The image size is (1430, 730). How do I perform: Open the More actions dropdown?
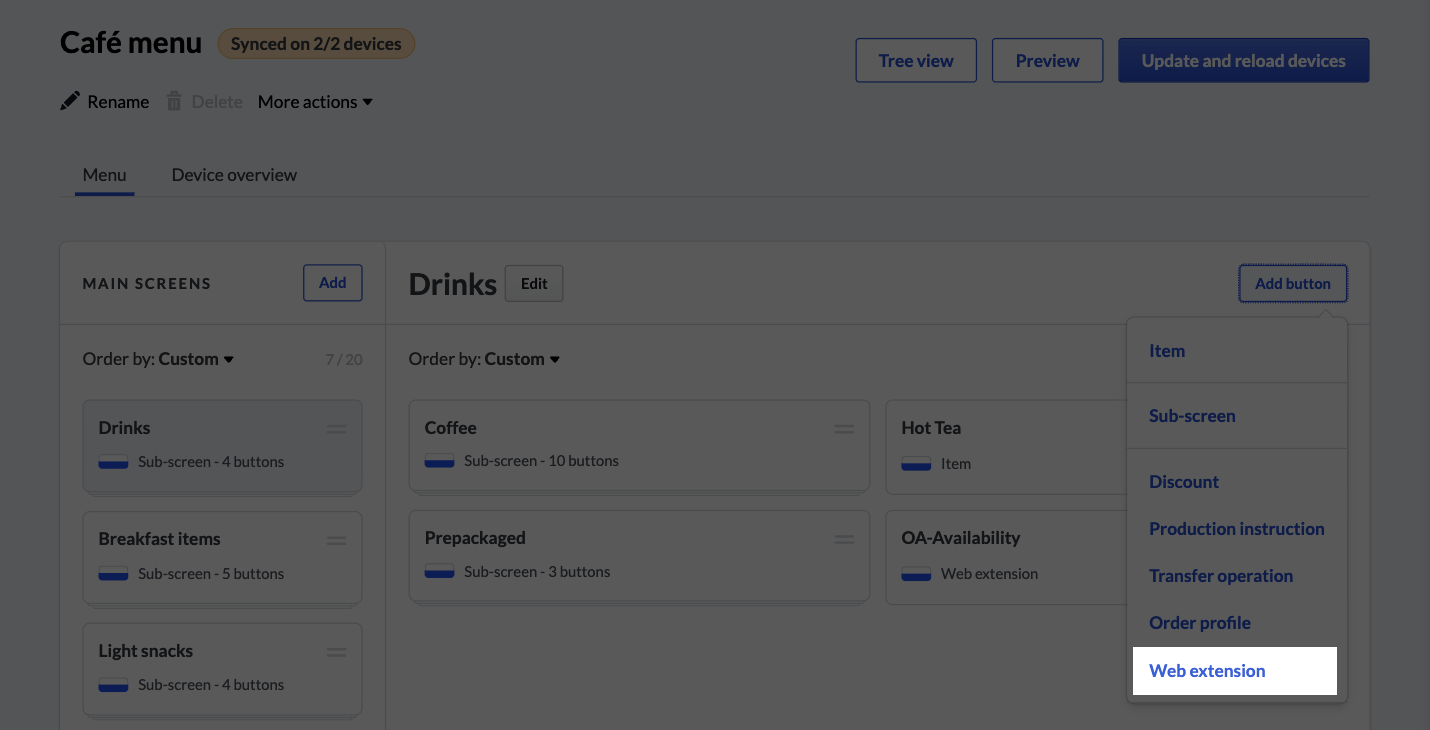(314, 101)
